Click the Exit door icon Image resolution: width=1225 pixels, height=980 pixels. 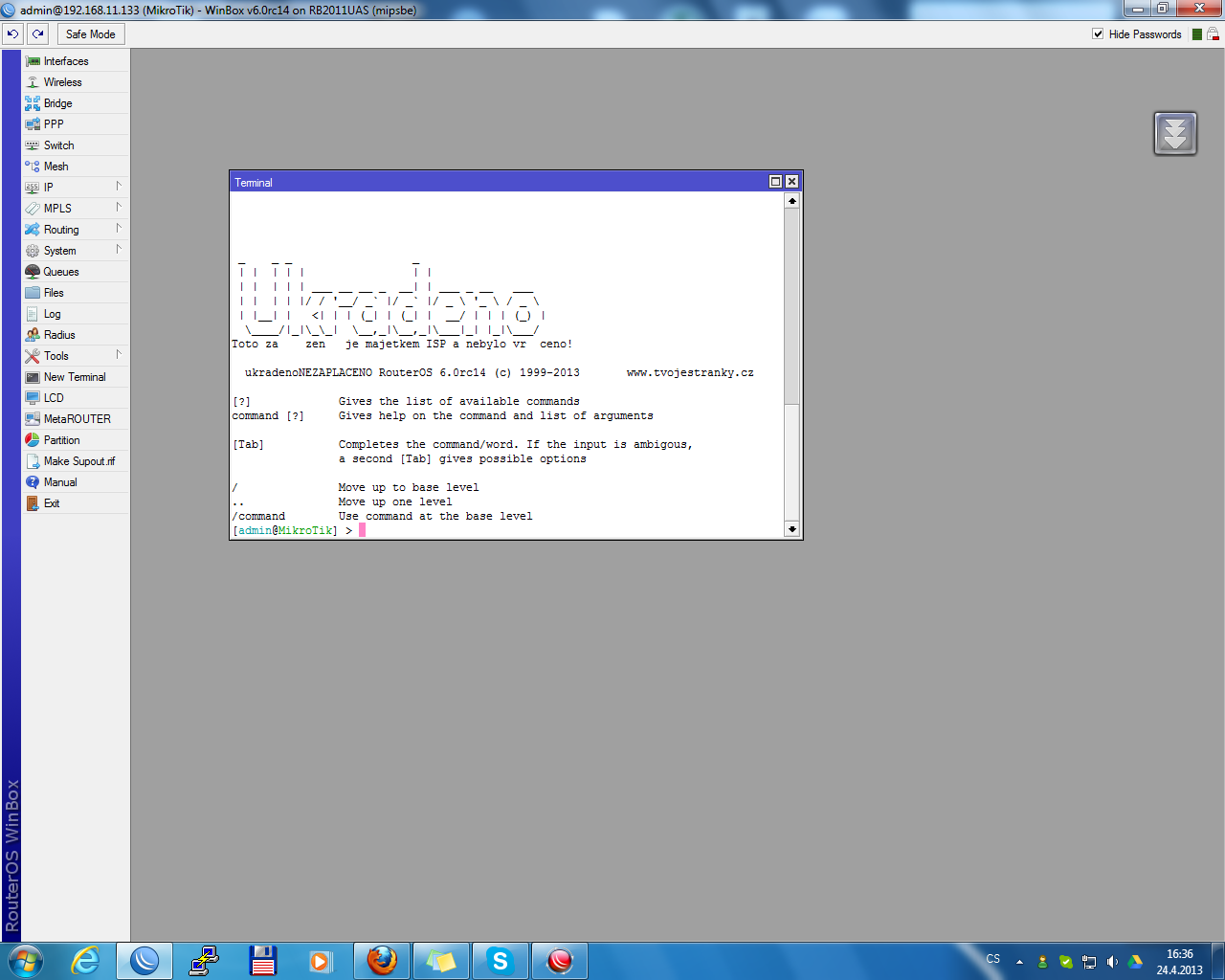click(33, 503)
